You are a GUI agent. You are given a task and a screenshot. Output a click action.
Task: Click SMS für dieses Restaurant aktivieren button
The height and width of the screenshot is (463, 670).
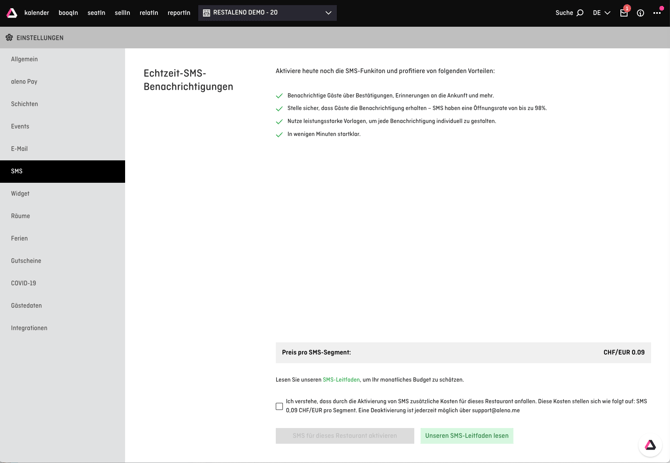point(345,436)
